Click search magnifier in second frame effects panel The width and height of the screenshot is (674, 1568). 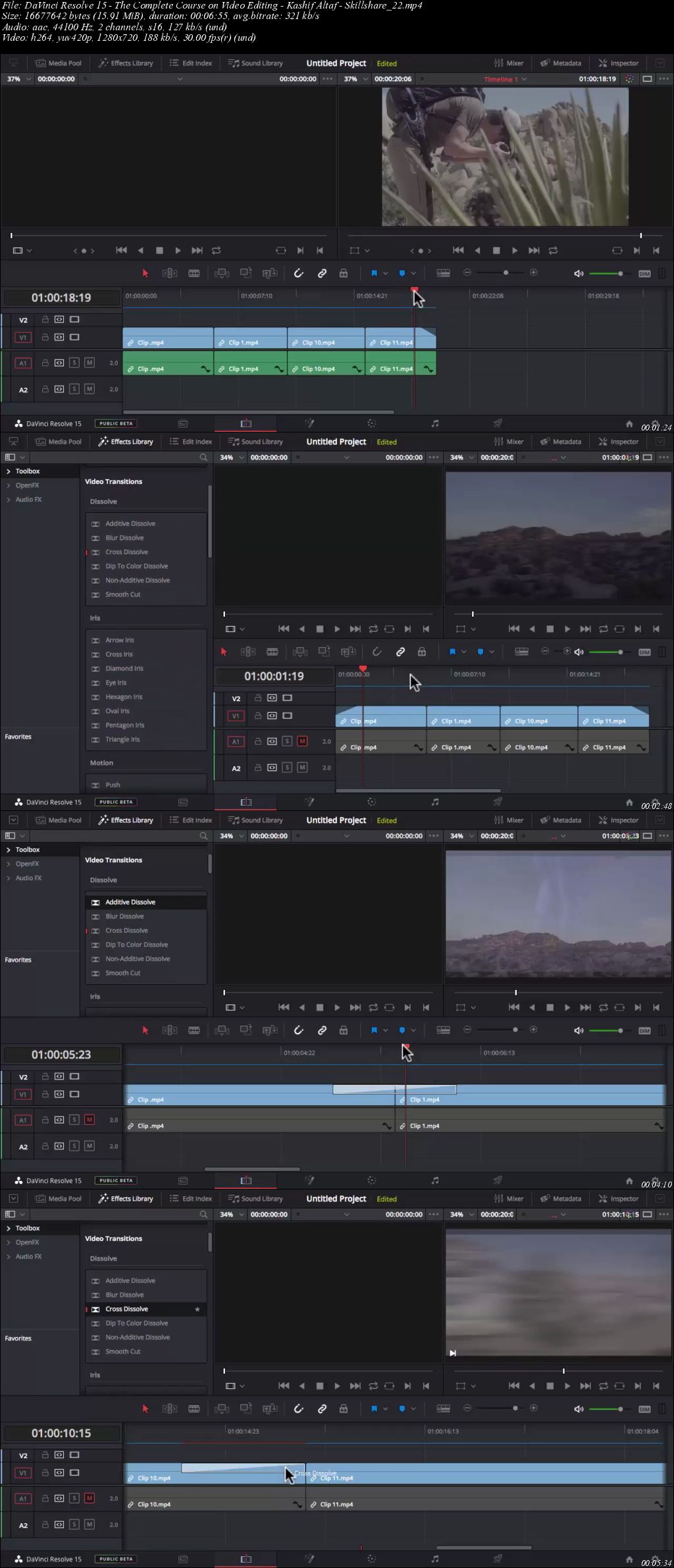pyautogui.click(x=203, y=457)
